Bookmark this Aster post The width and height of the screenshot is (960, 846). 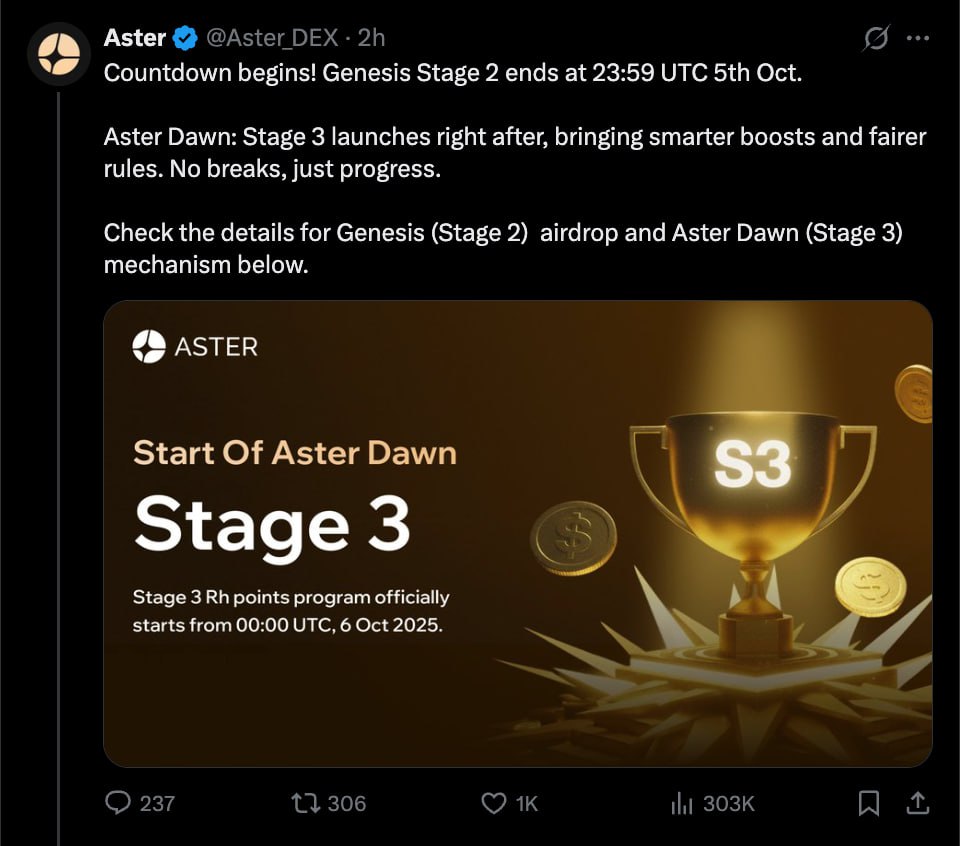point(869,802)
